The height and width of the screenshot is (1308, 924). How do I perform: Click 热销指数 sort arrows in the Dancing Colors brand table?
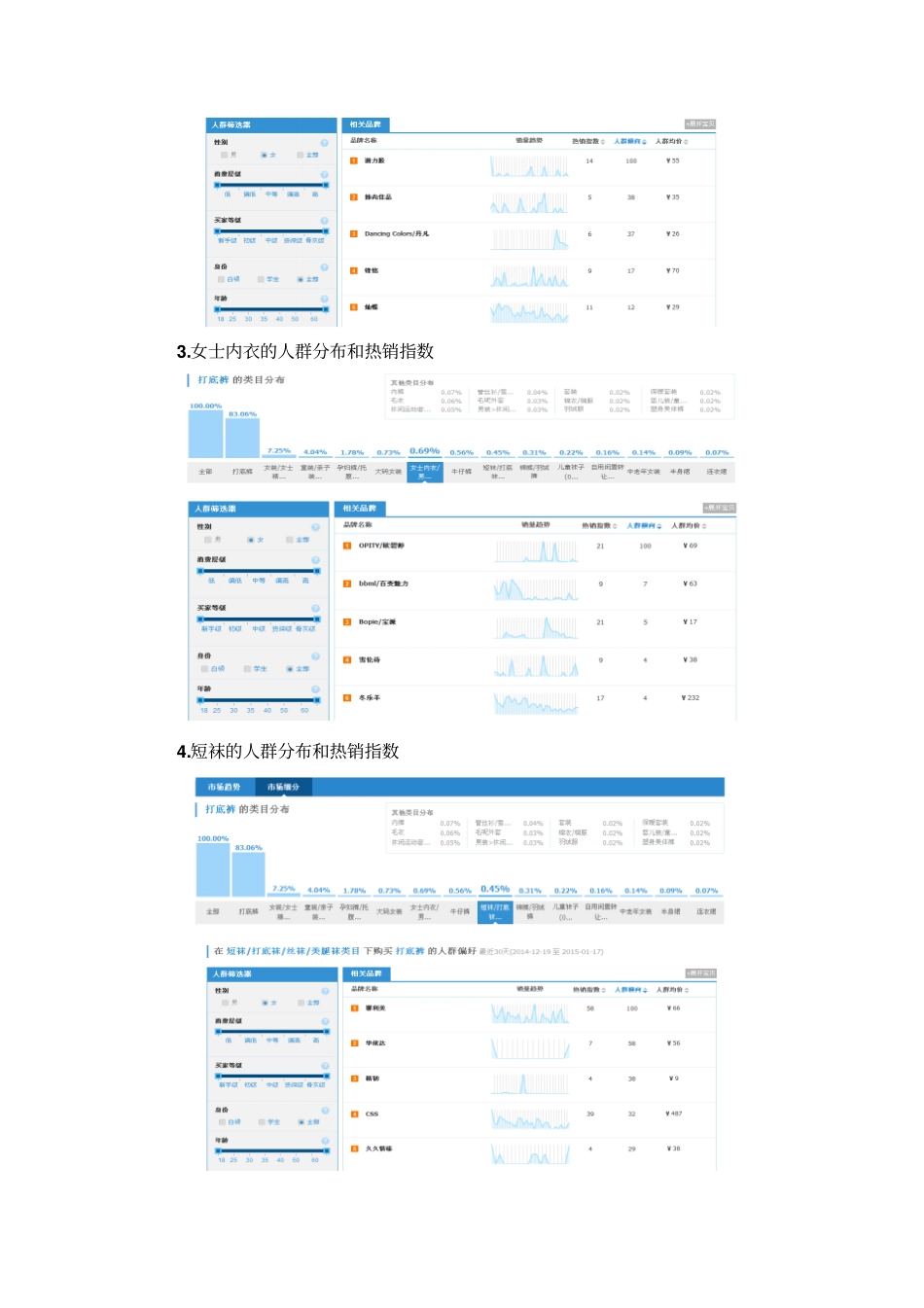pos(603,142)
